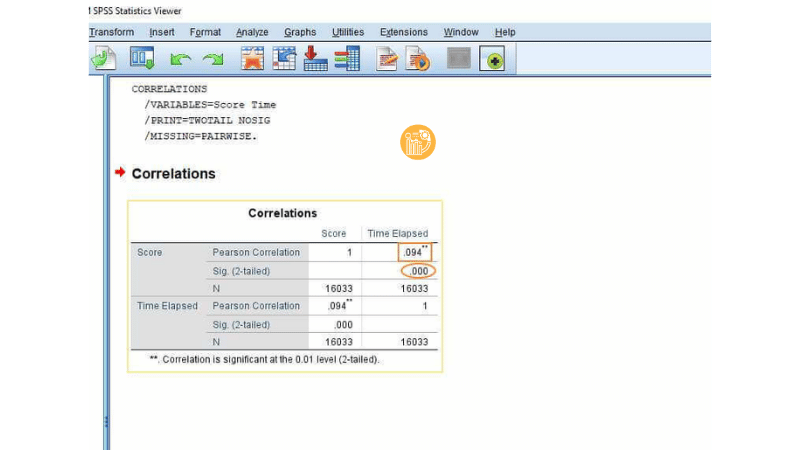The height and width of the screenshot is (450, 800).
Task: Click the .000 significance cell in Score row
Action: (418, 271)
